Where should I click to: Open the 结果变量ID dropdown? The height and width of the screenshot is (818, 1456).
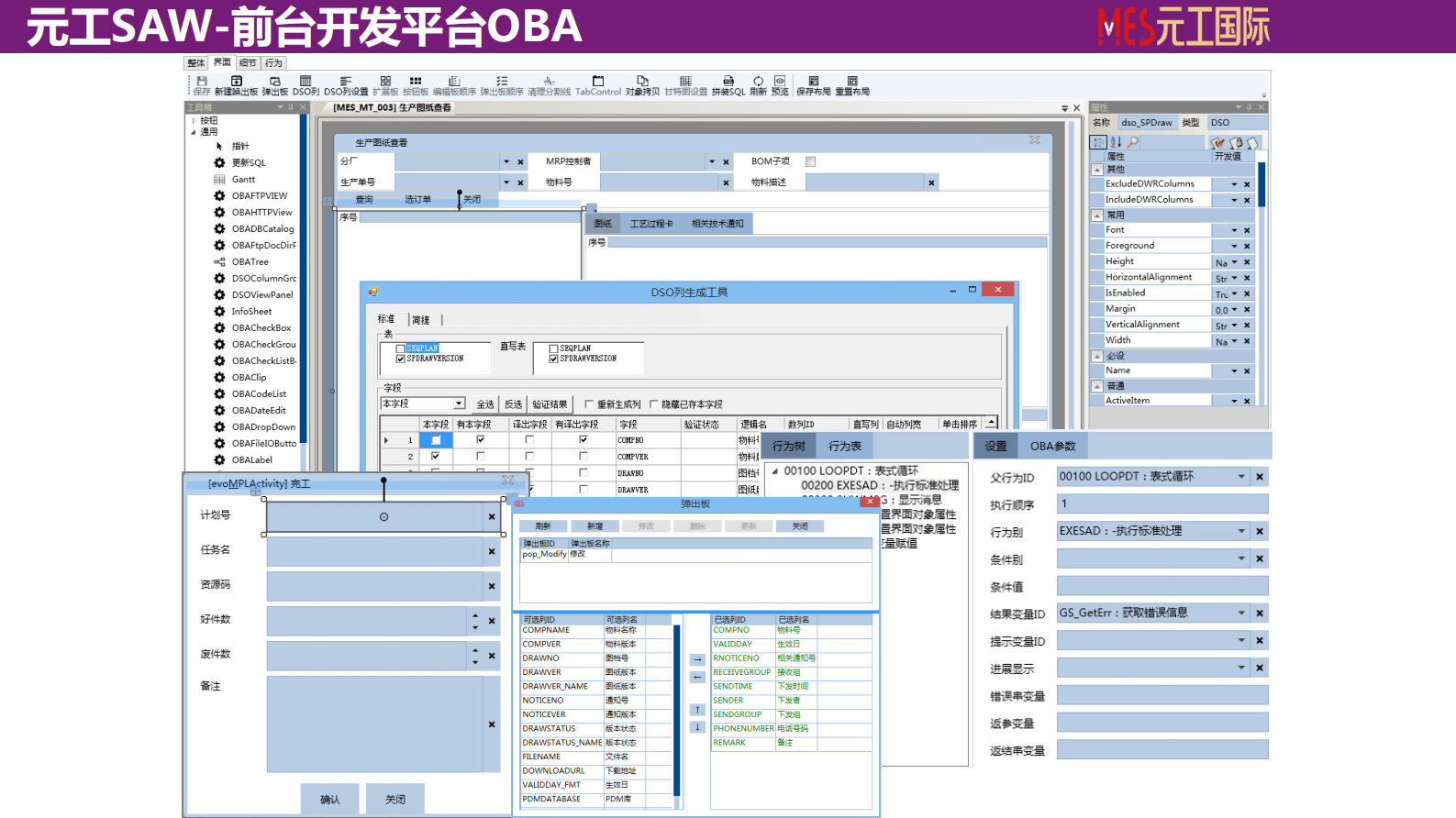pyautogui.click(x=1241, y=613)
